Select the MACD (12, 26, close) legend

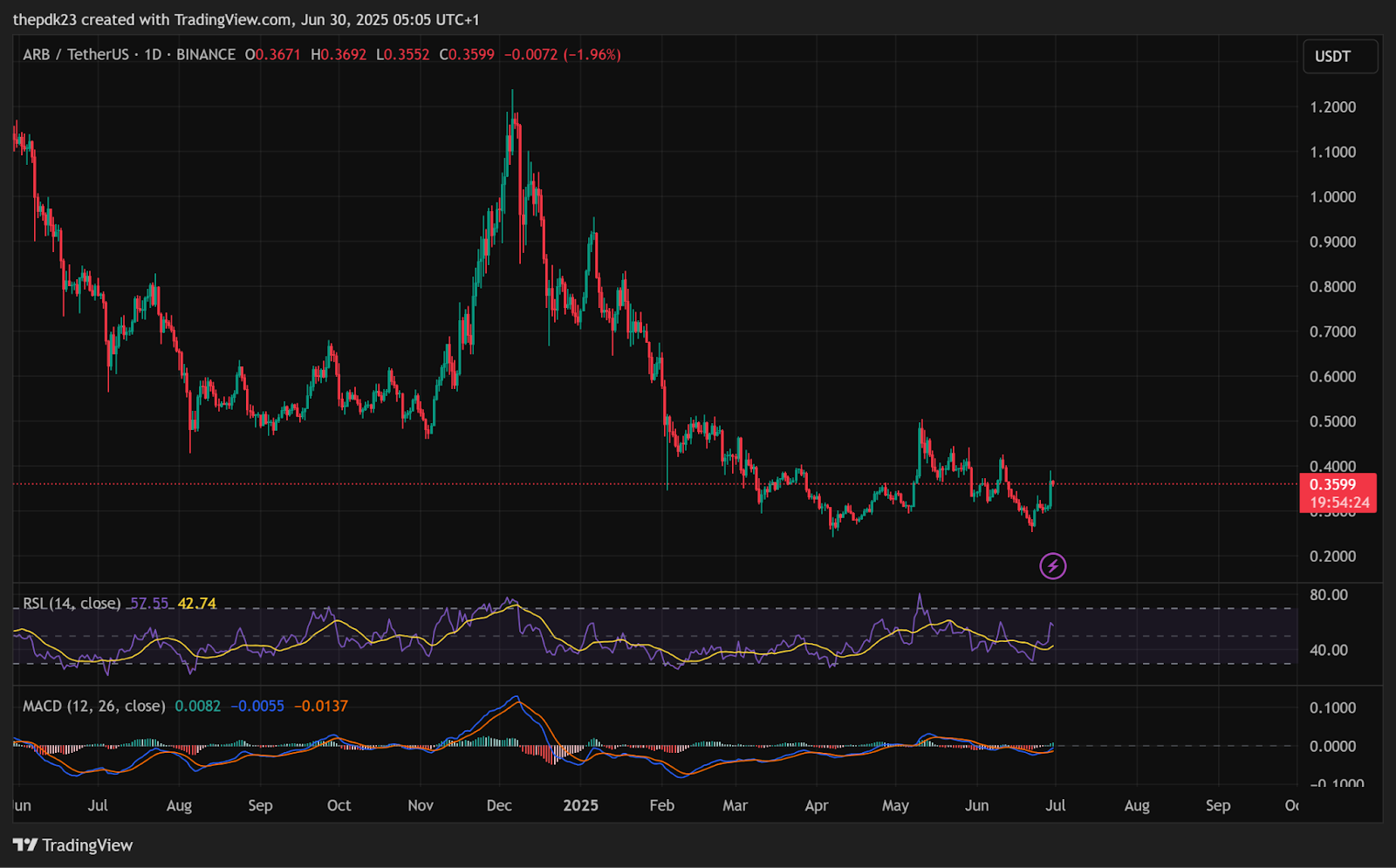(94, 706)
